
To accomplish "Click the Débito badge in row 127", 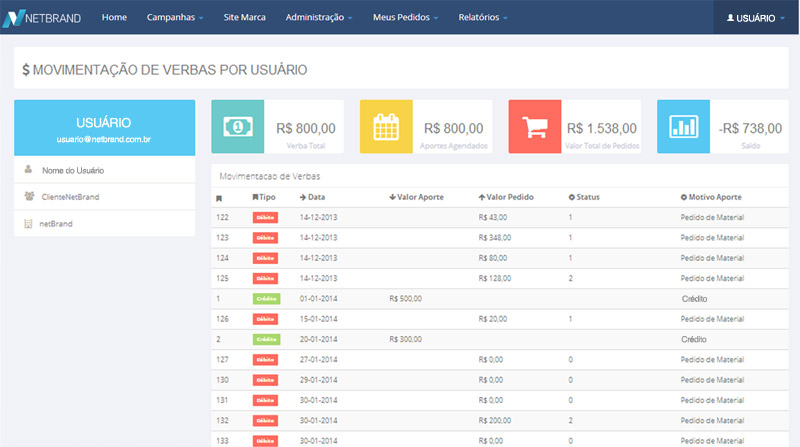I will 265,360.
